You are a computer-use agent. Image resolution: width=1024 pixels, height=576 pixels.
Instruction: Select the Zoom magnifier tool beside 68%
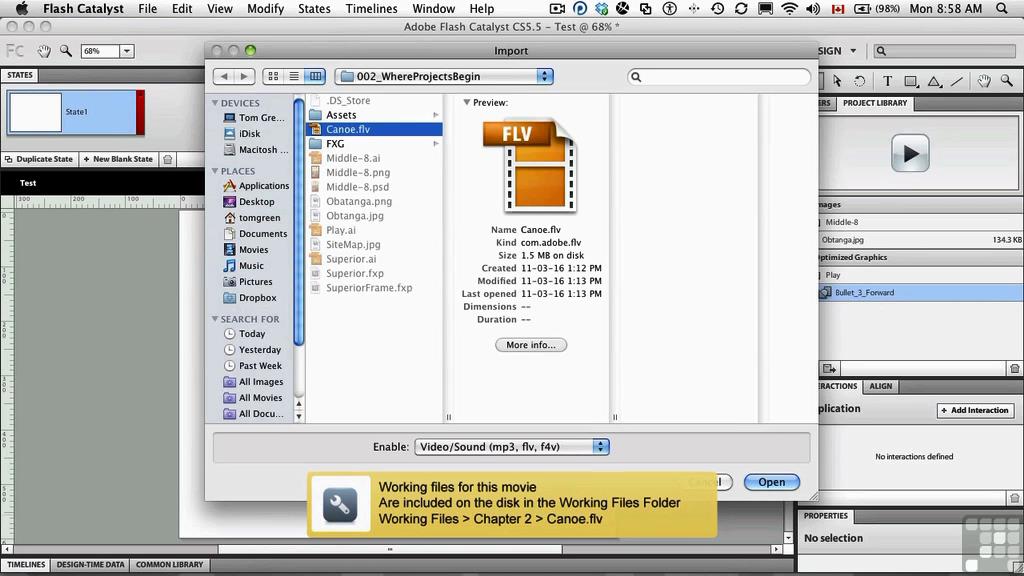tap(66, 51)
